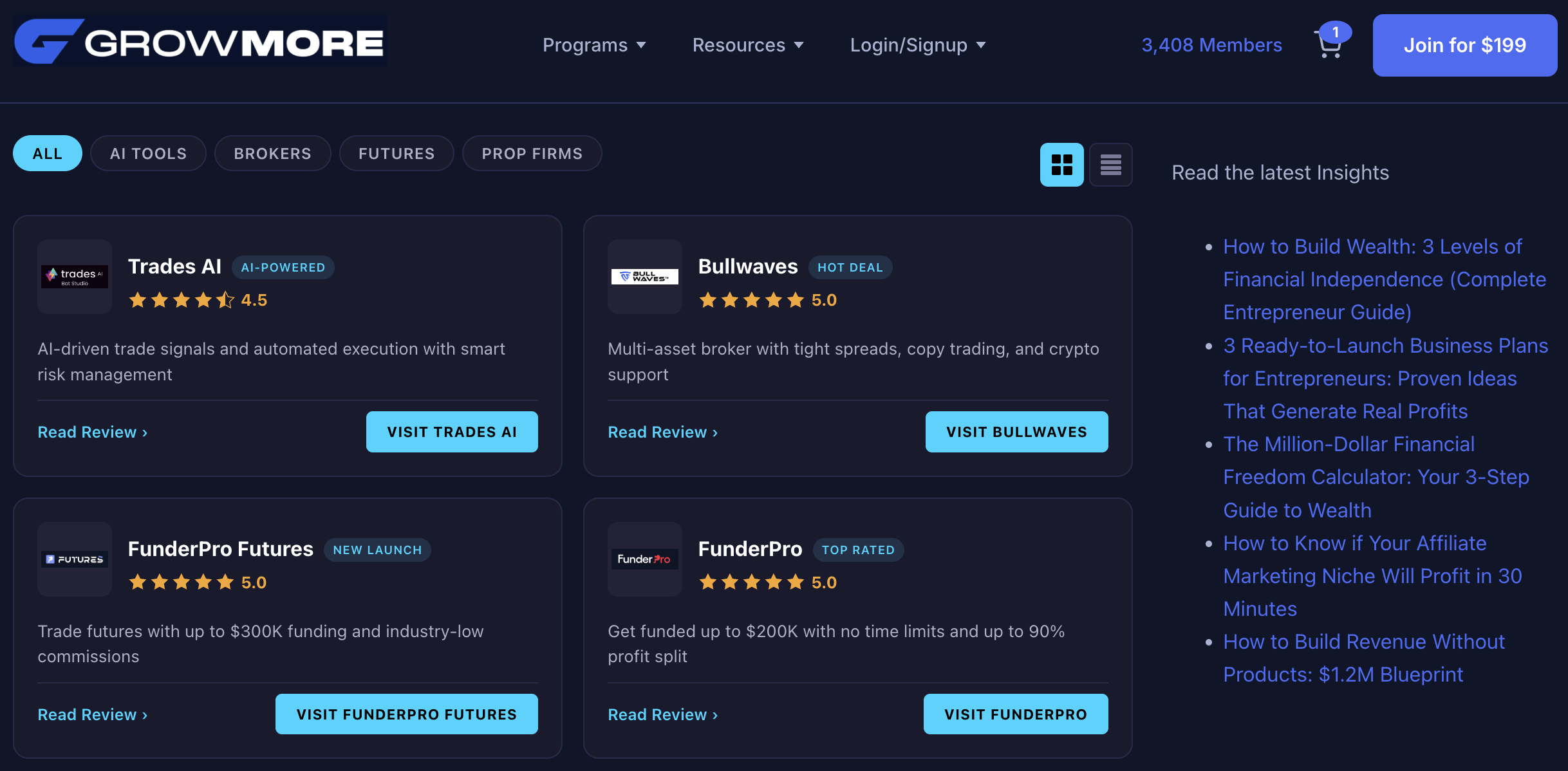Click the FunderPro logo thumbnail
The image size is (1568, 771).
(644, 559)
